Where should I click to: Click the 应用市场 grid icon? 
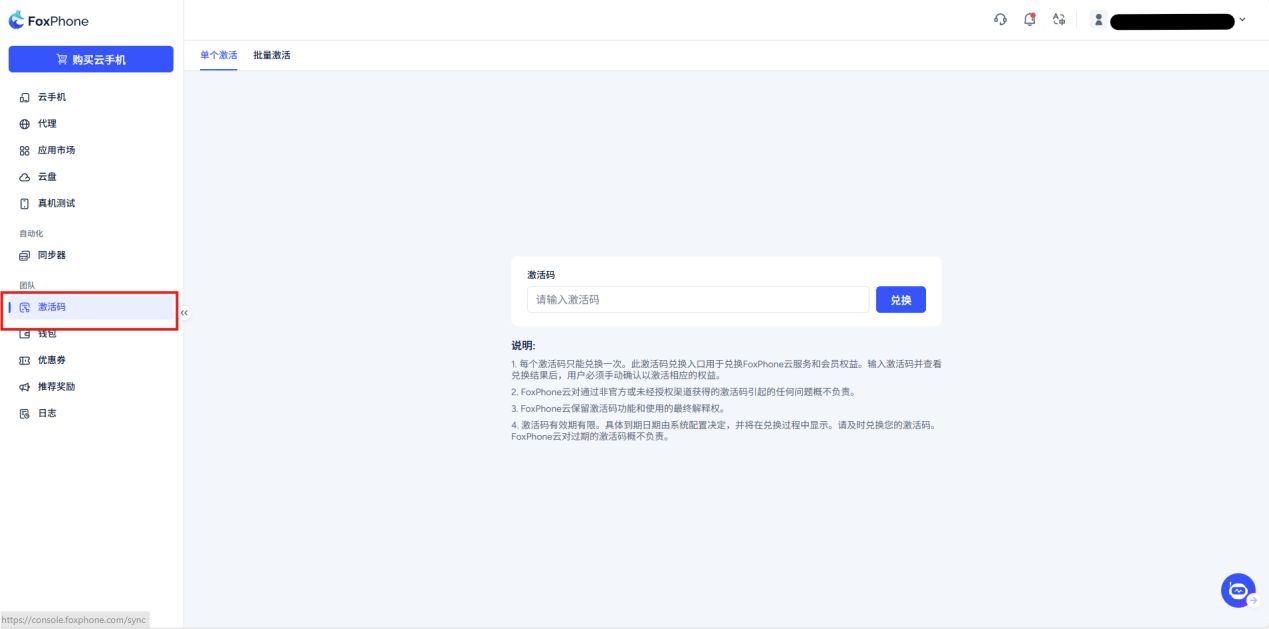tap(25, 151)
